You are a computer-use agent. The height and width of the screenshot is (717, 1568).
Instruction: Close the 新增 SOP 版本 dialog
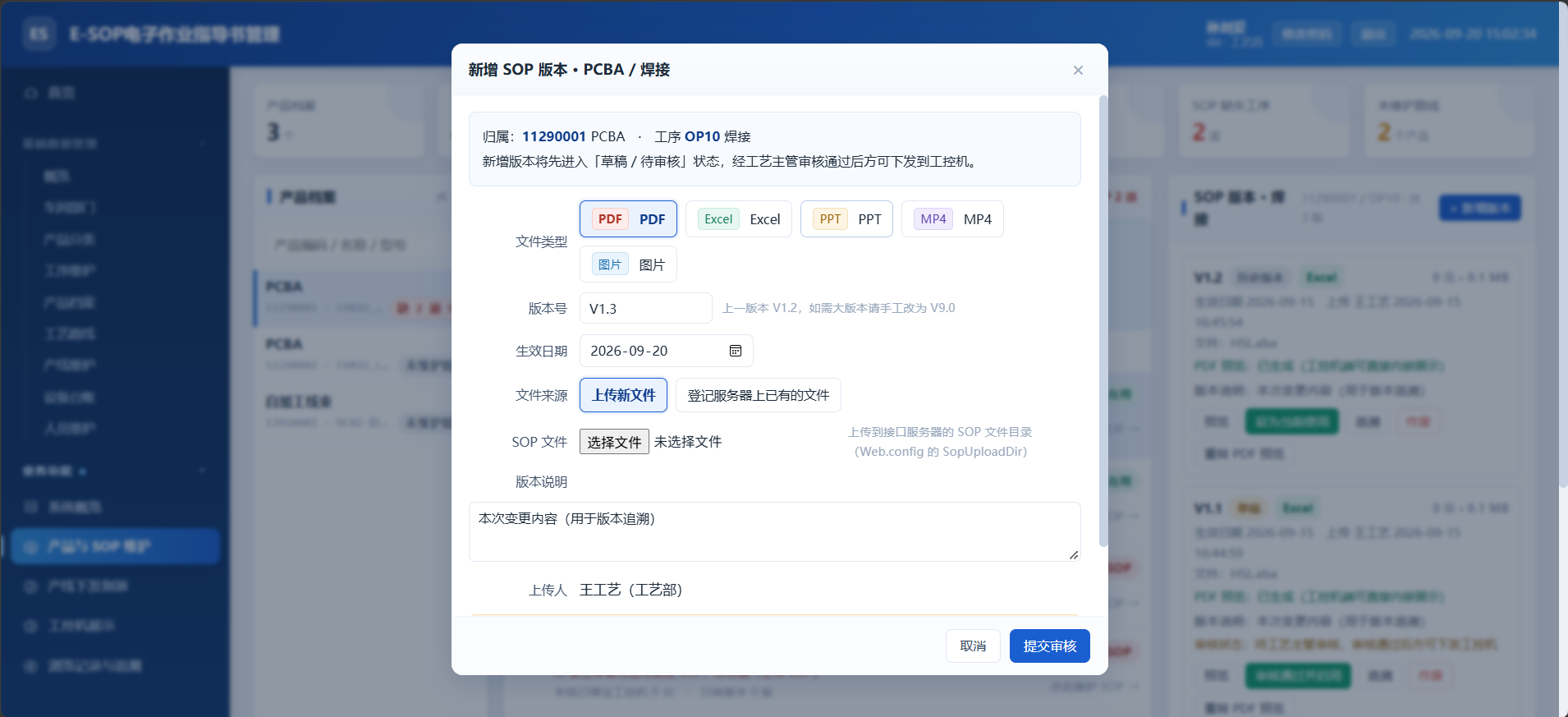(x=1078, y=70)
